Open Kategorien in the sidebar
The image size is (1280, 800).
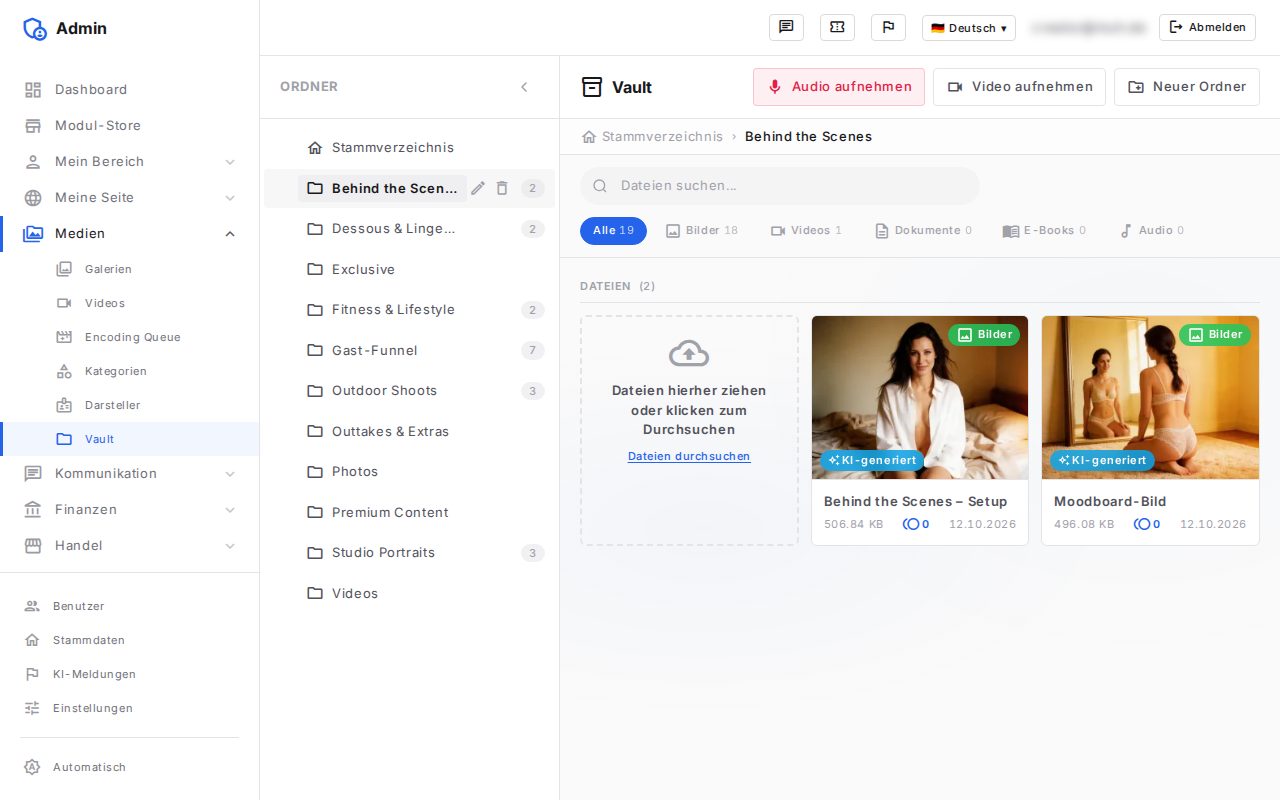tap(130, 371)
